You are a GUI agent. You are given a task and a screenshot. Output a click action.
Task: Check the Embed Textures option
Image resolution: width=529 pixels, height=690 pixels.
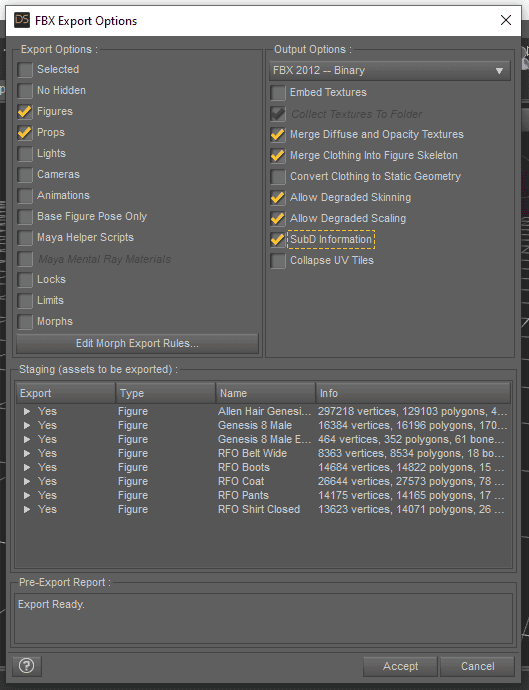coord(278,92)
